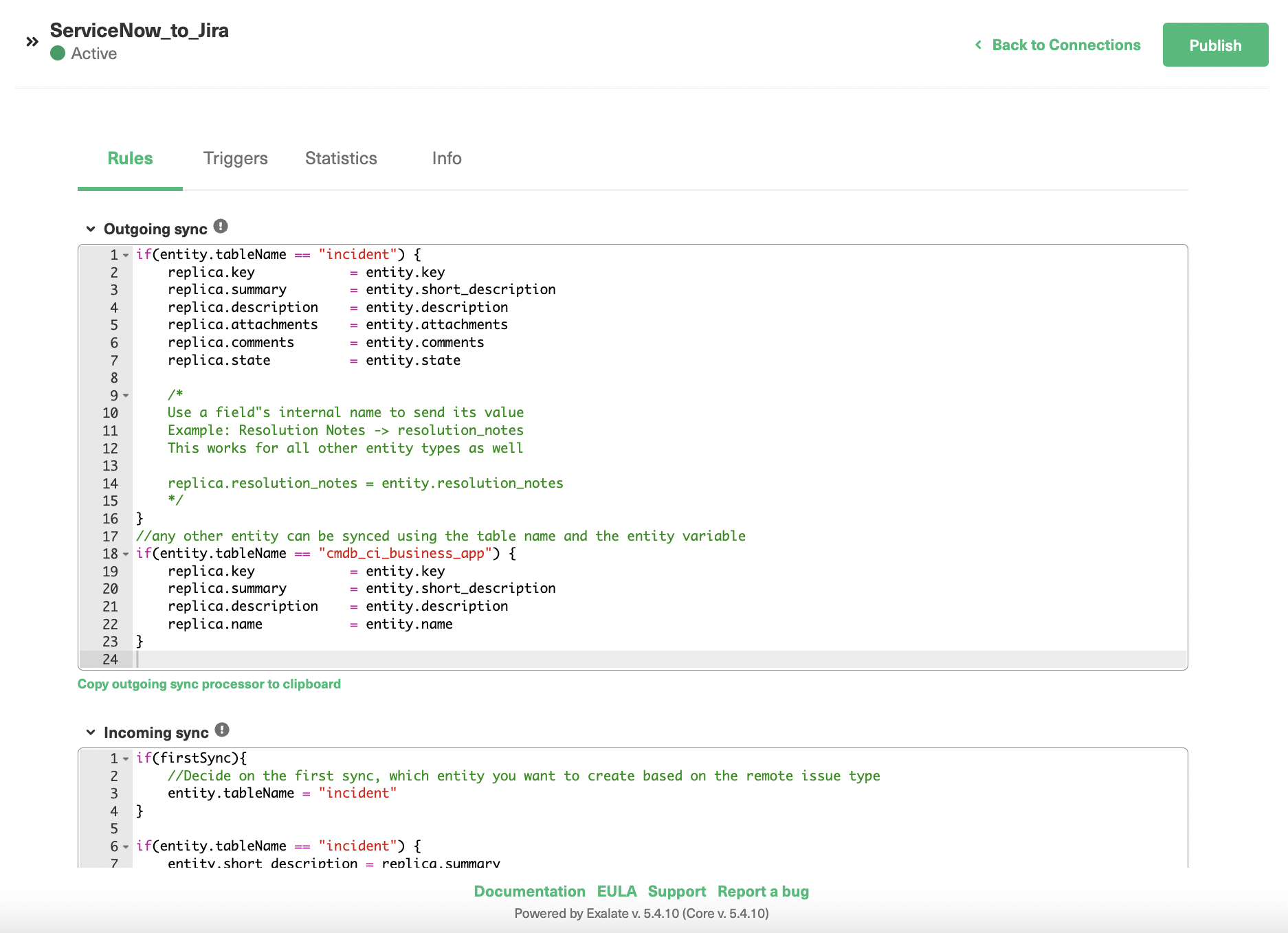Expand the sidebar with double chevron icon
This screenshot has height=933, width=1288.
[x=32, y=42]
